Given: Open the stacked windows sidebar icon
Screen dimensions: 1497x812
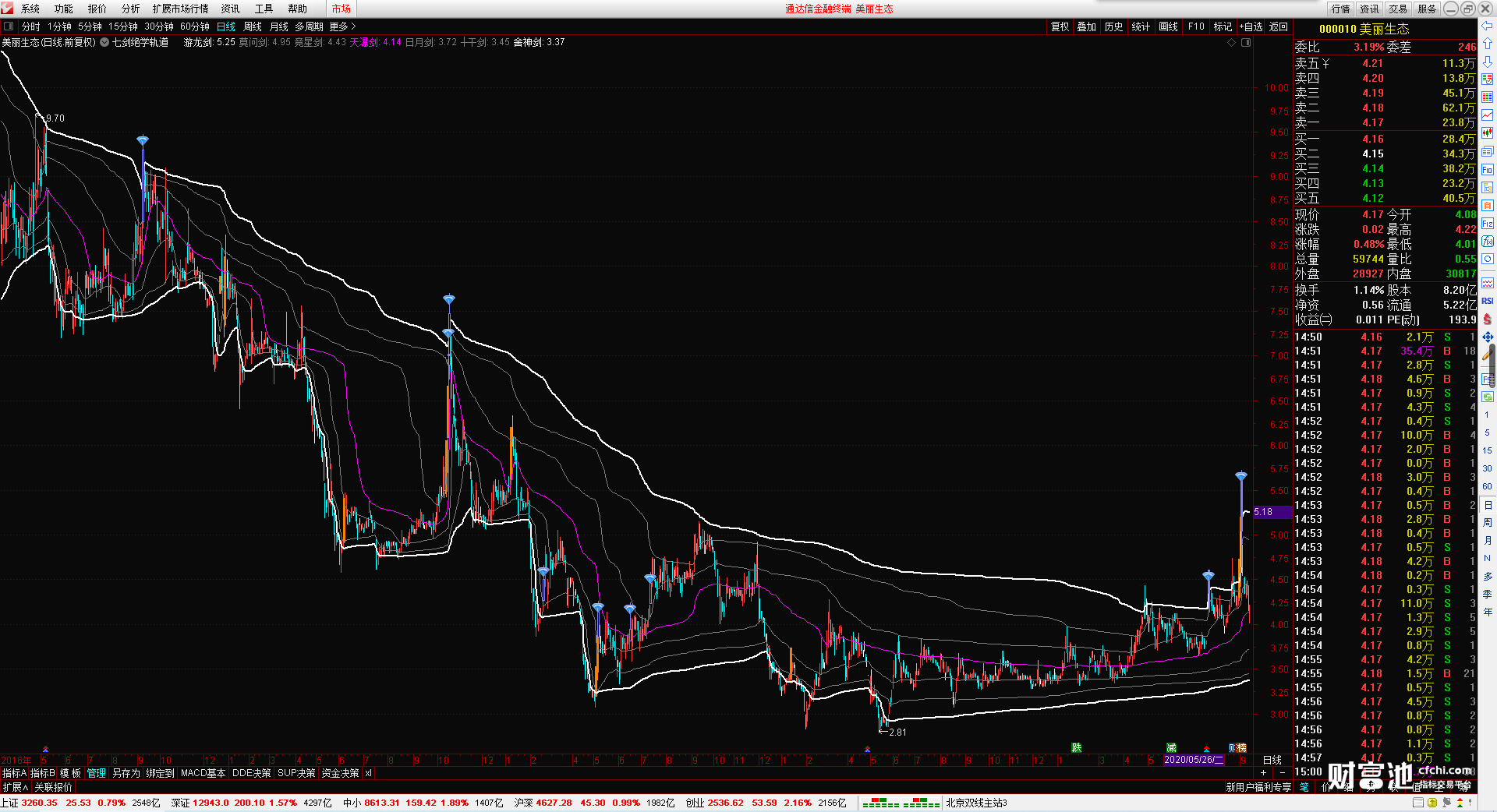Looking at the screenshot, I should click(1488, 151).
